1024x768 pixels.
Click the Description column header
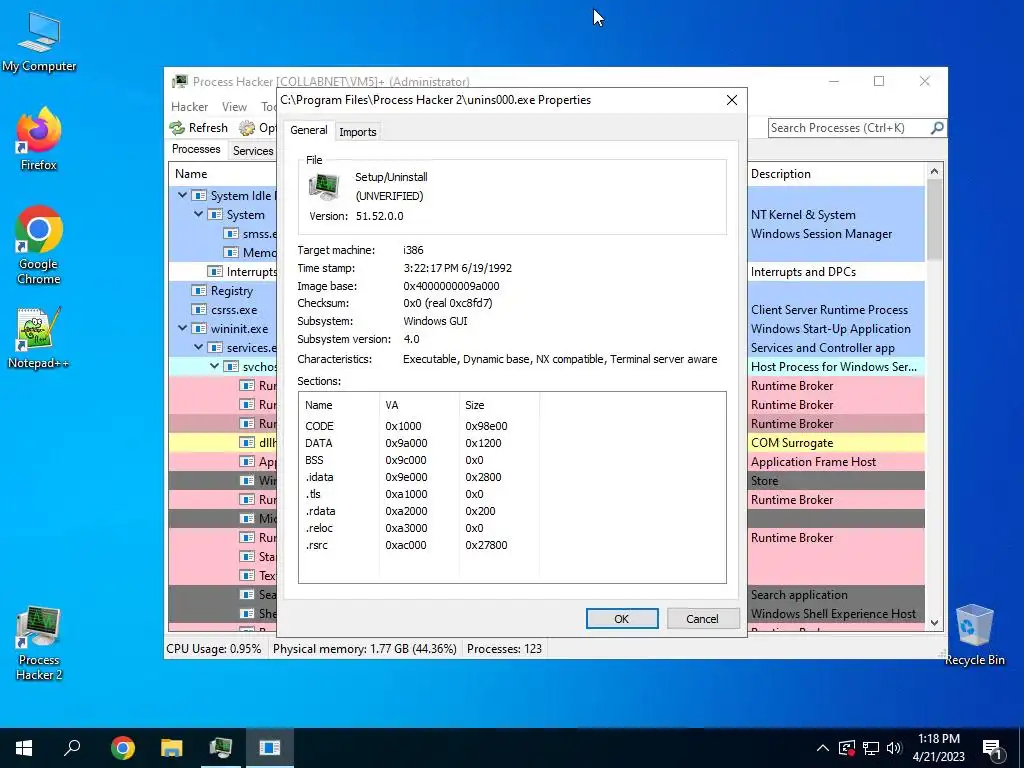click(x=836, y=174)
